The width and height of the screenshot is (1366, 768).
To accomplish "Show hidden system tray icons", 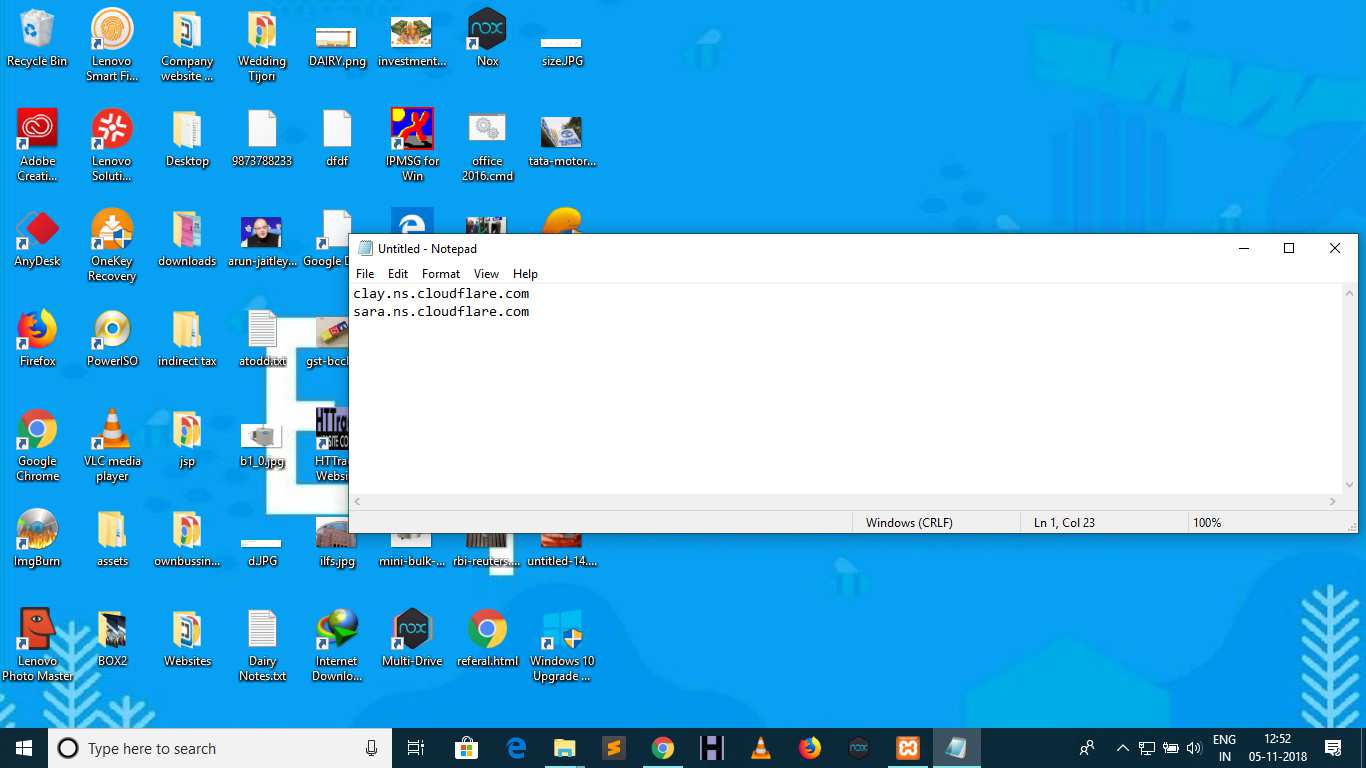I will pos(1122,748).
